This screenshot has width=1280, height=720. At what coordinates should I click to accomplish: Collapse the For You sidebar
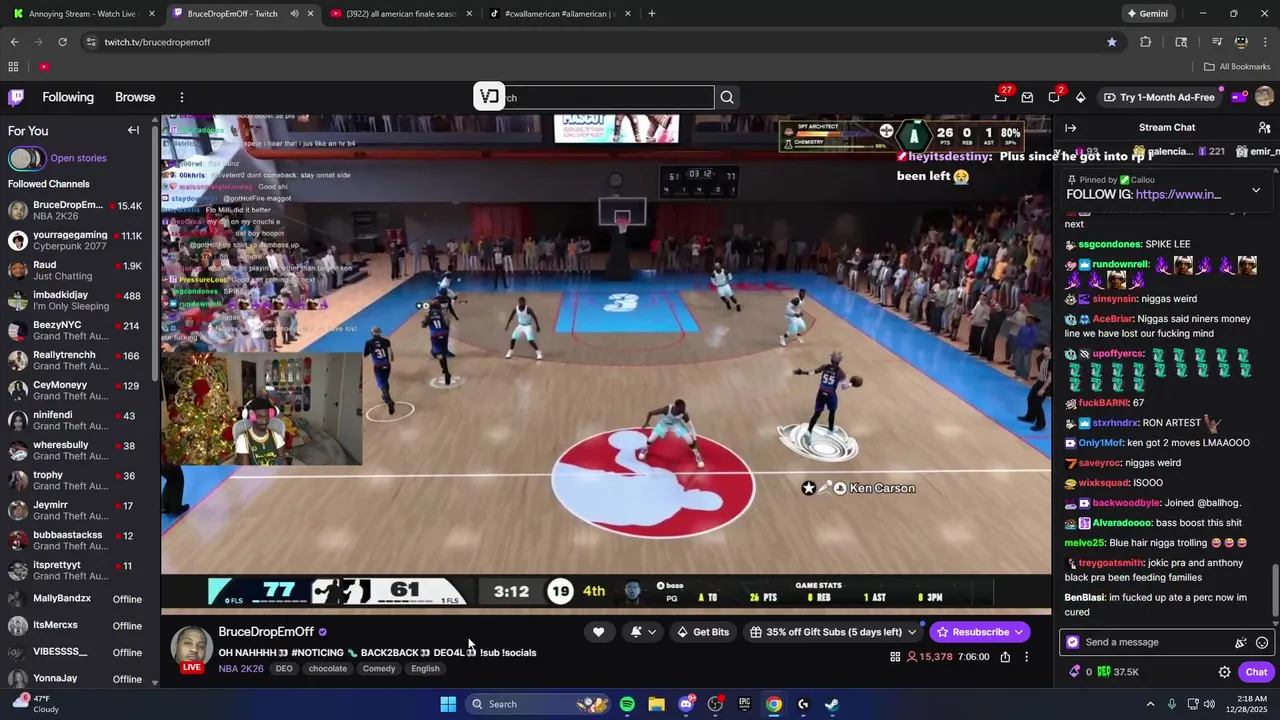tap(133, 130)
